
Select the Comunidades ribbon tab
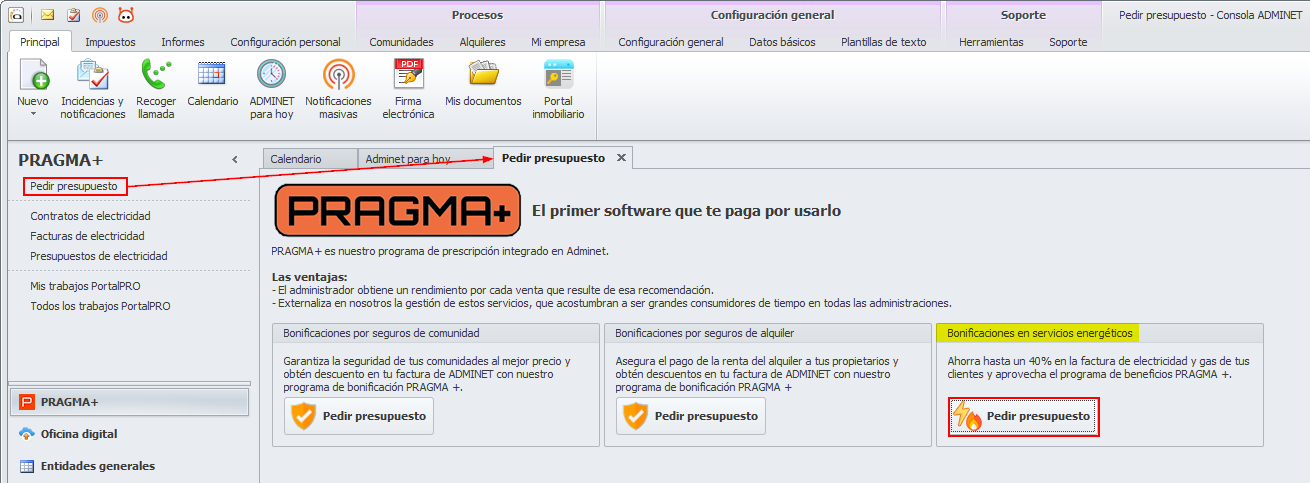pos(401,42)
